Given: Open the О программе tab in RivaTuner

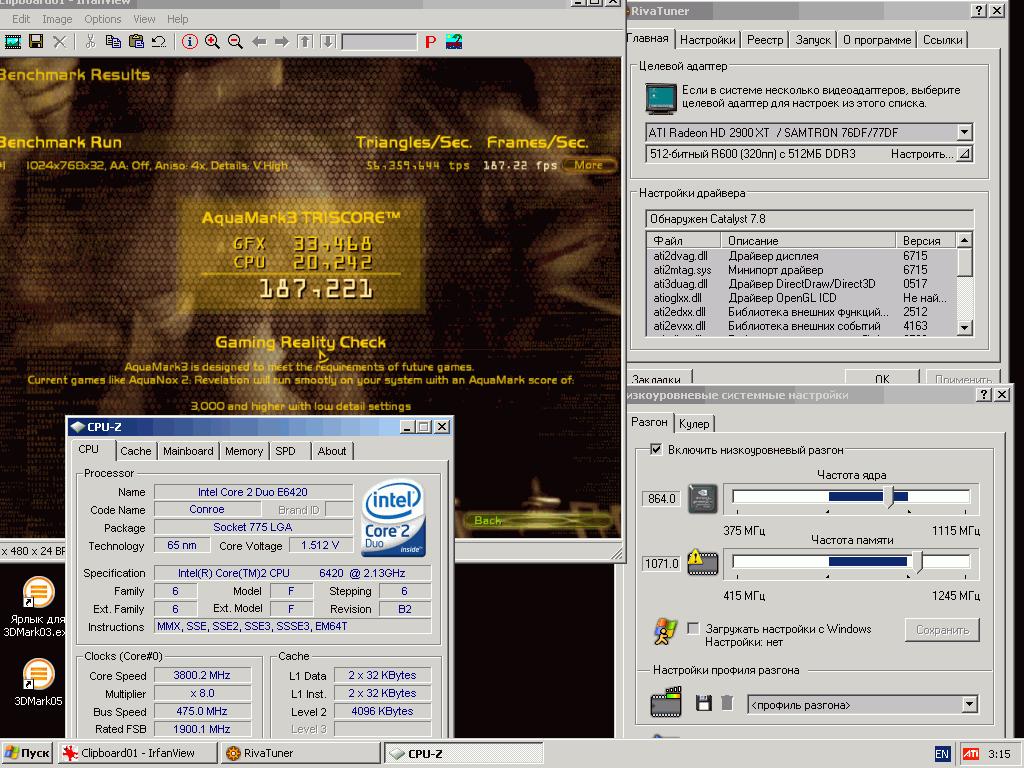Looking at the screenshot, I should (876, 40).
